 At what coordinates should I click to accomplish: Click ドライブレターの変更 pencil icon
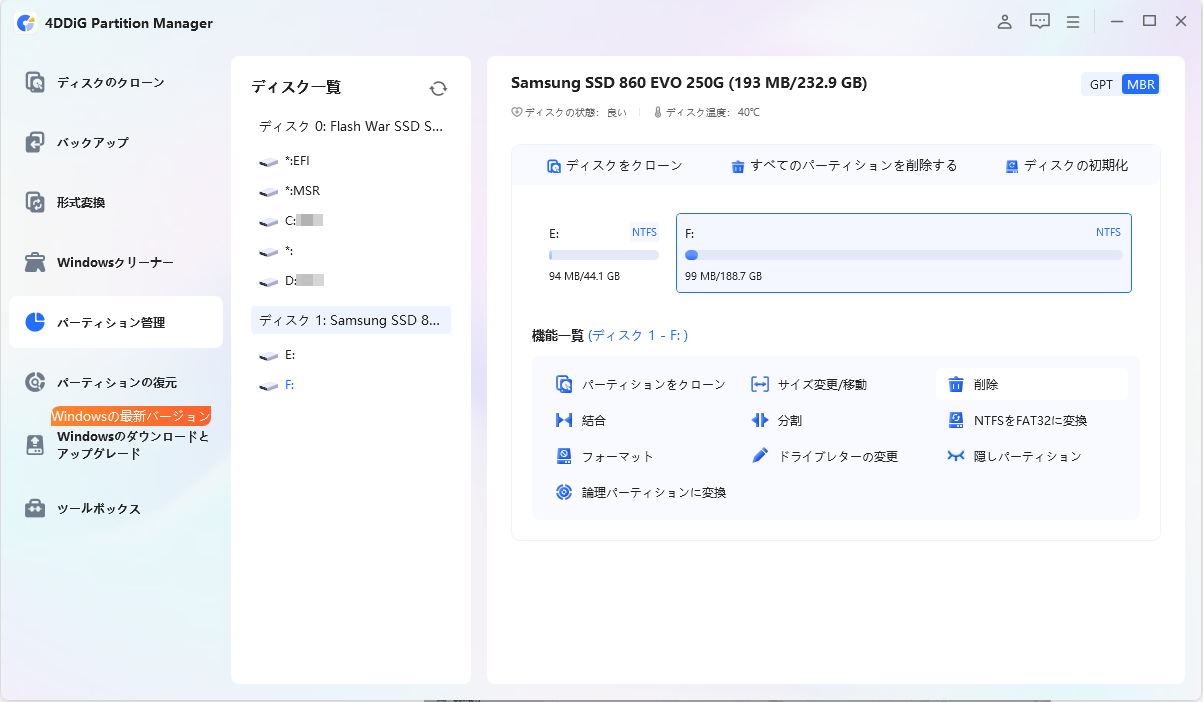point(760,456)
